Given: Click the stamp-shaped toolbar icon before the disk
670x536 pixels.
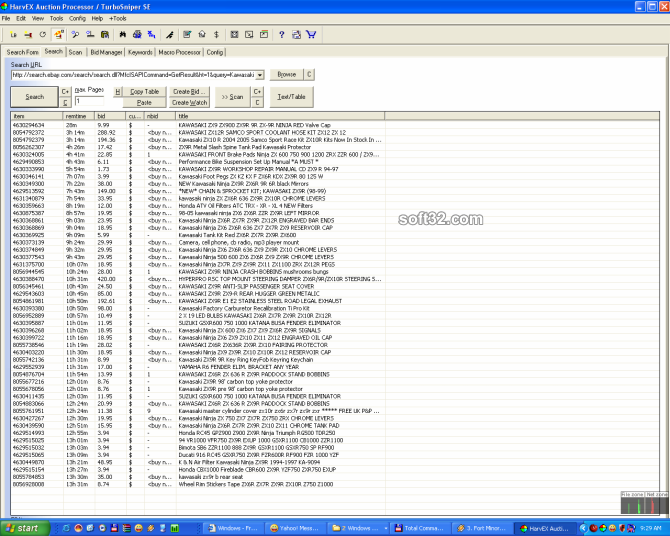Looking at the screenshot, I should pos(90,35).
